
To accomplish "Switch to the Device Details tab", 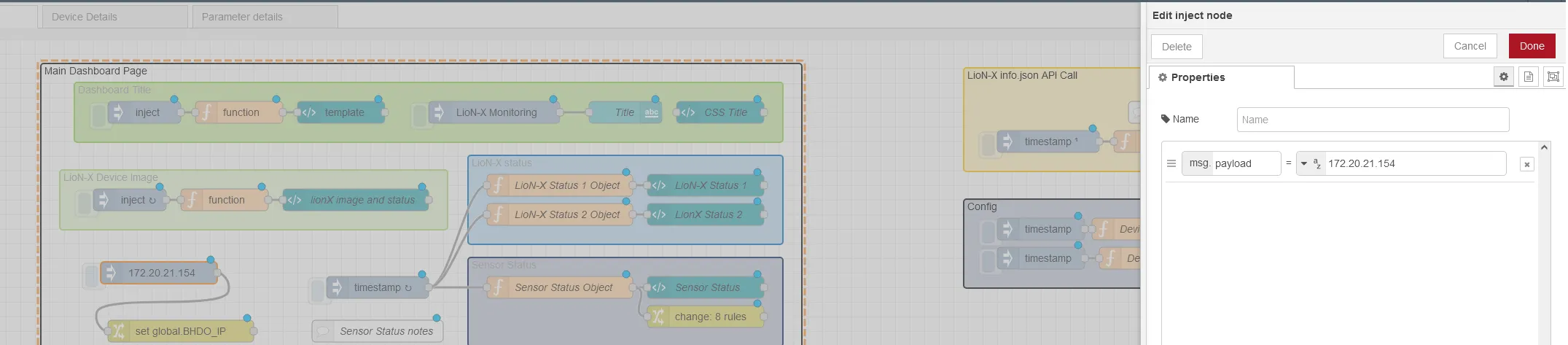I will pos(114,17).
